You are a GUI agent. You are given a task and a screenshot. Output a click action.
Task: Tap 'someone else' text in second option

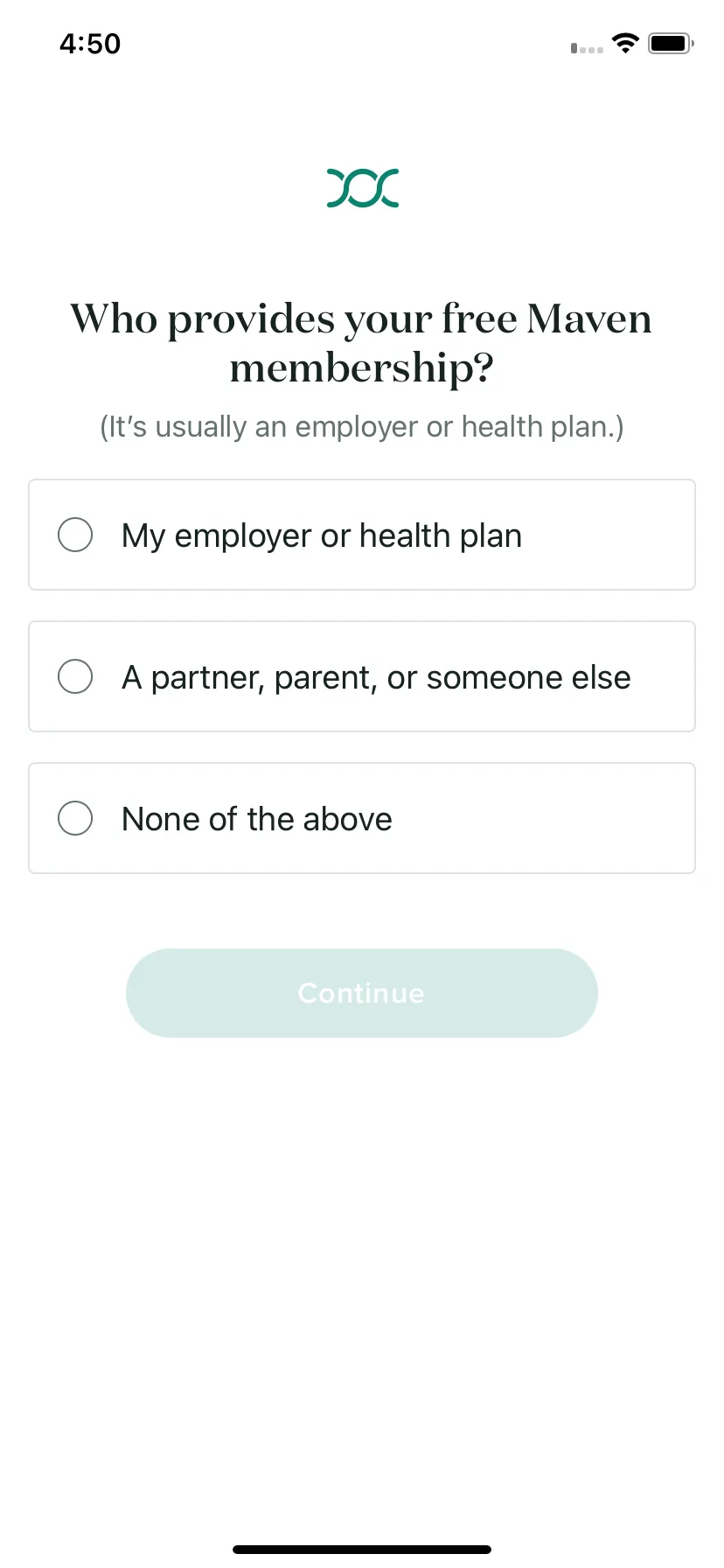(529, 677)
